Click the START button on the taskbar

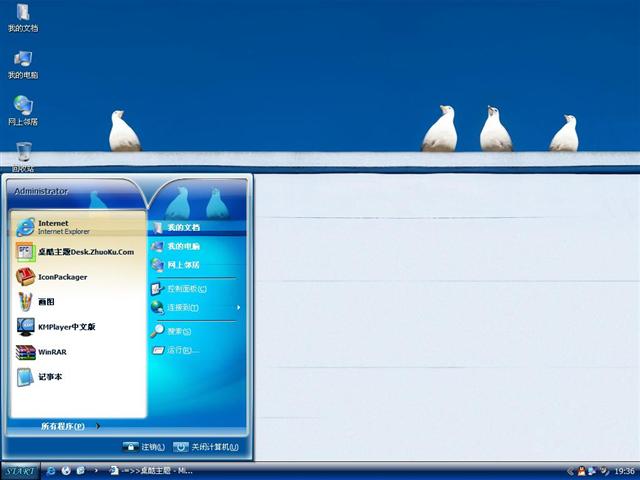[20, 470]
